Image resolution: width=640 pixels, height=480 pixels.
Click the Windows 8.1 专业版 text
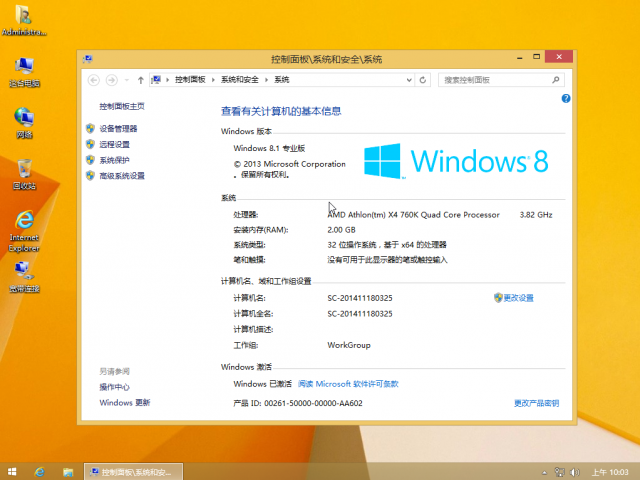pyautogui.click(x=269, y=148)
